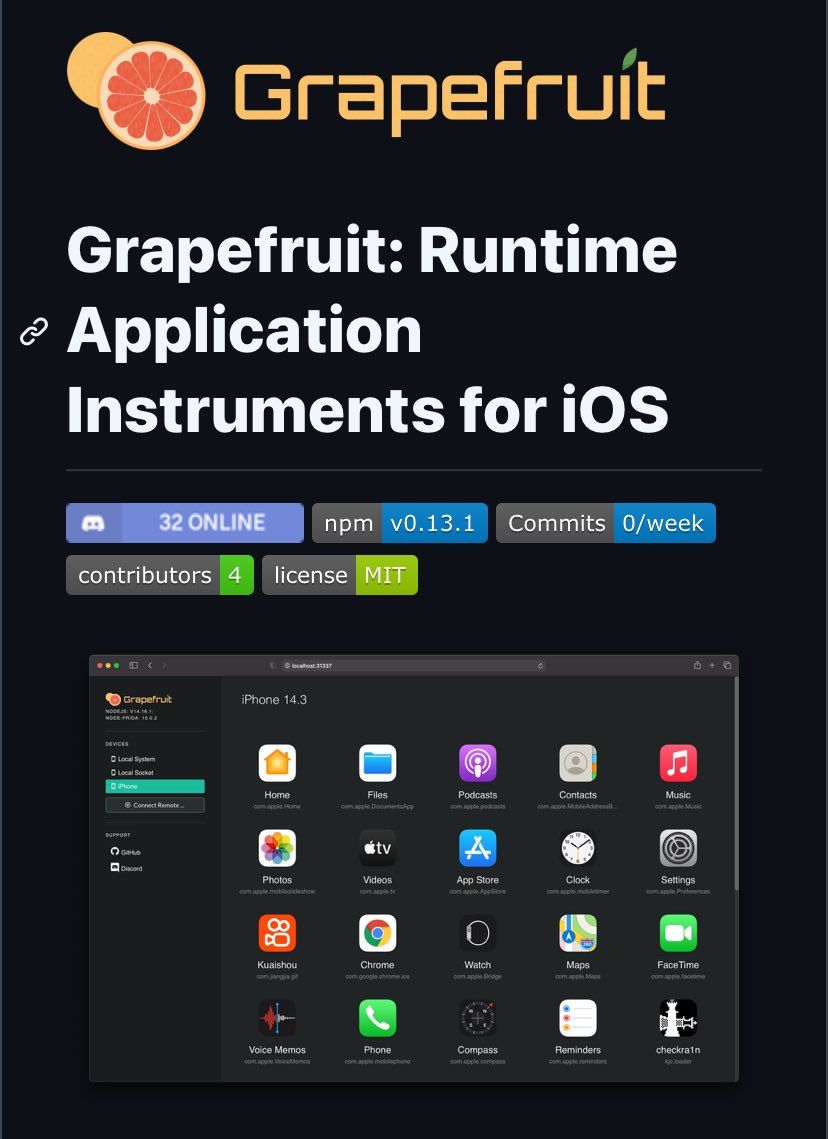Open the Chrome app icon
This screenshot has height=1139, width=828.
pyautogui.click(x=377, y=933)
